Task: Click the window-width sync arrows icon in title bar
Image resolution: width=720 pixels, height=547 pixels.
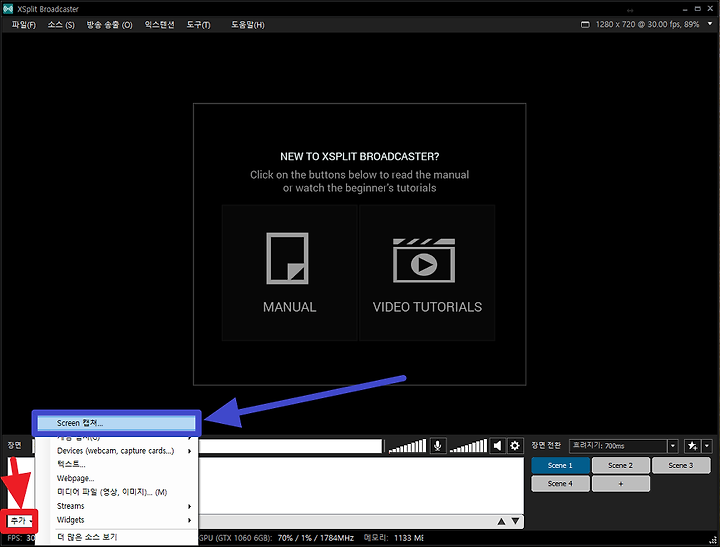Action: [x=630, y=10]
